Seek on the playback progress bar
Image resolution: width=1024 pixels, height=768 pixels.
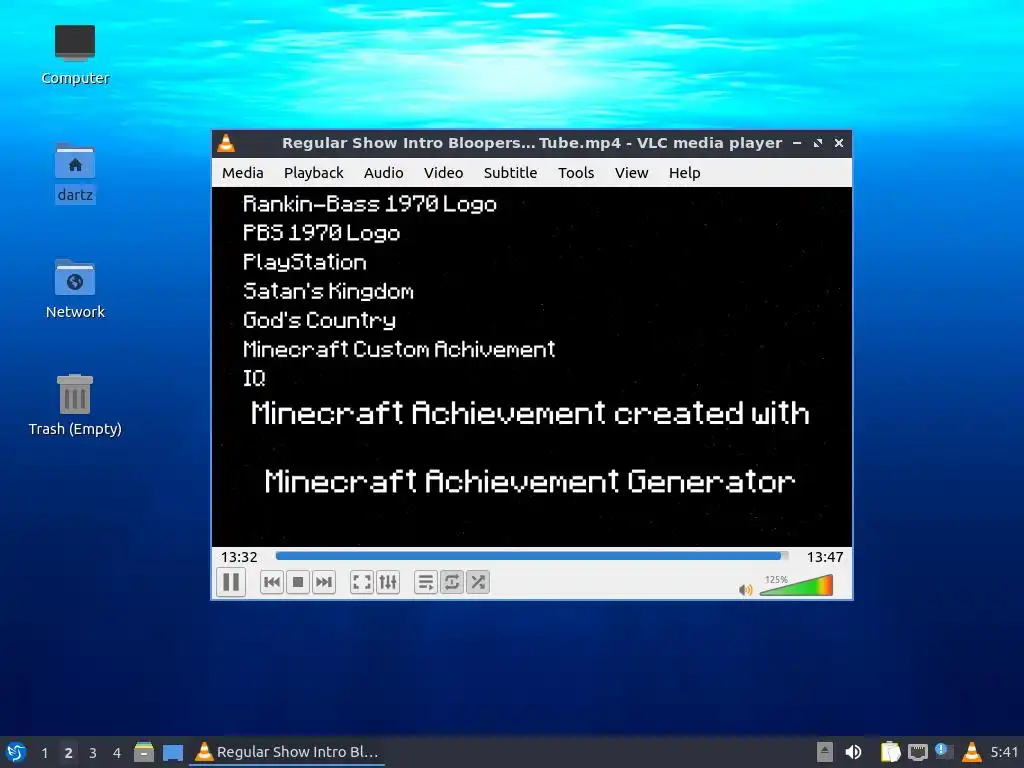[532, 556]
